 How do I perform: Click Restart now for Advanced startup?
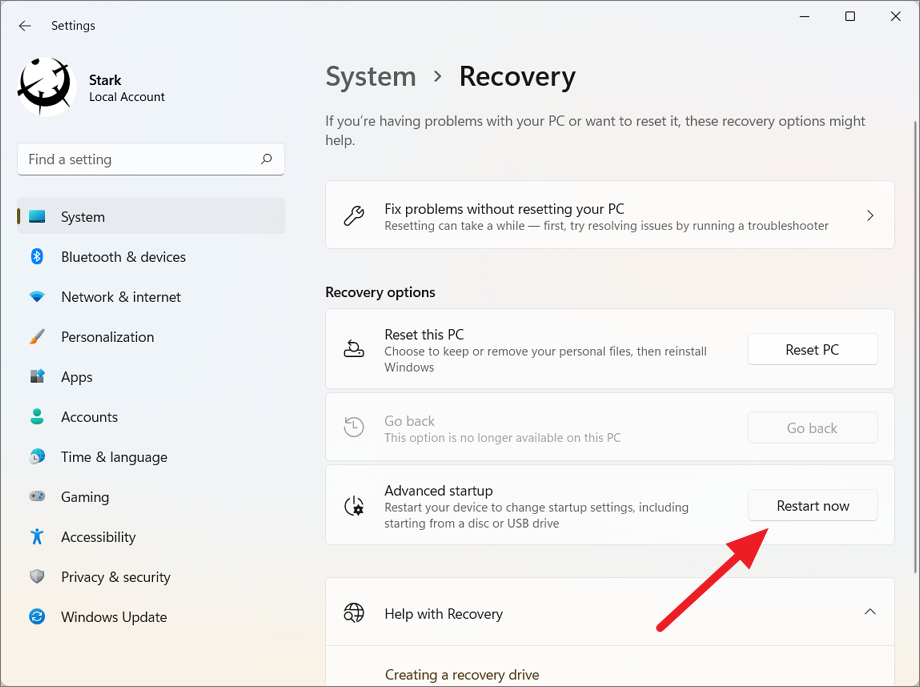[x=812, y=506]
